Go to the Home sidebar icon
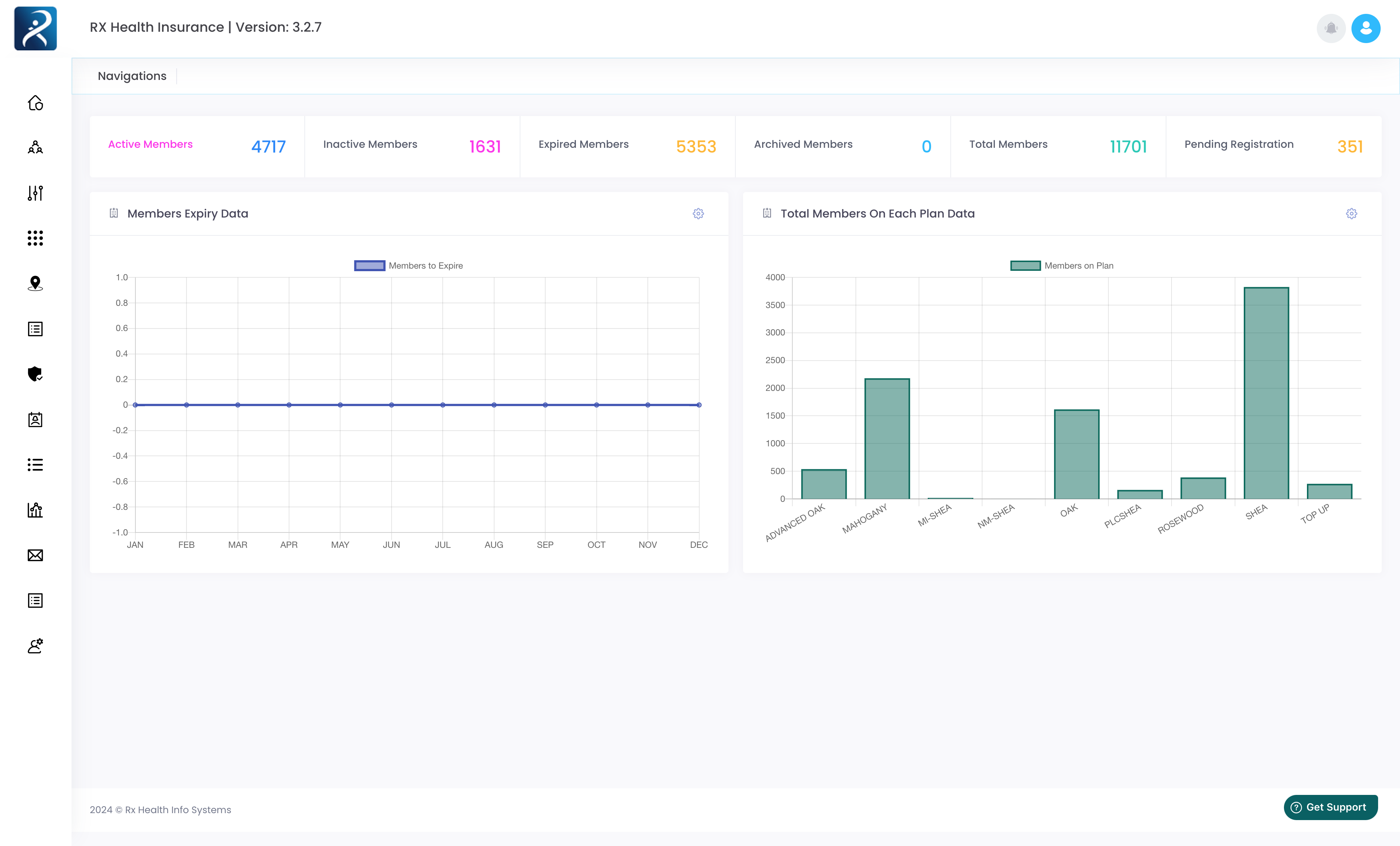Screen dimensions: 1400x846 [x=35, y=103]
